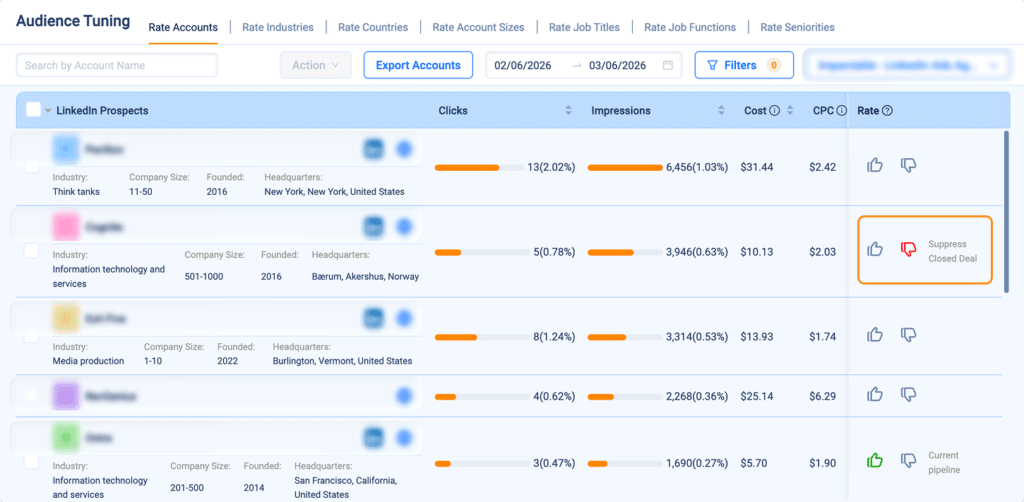Click the Rate column help icon

[x=887, y=110]
